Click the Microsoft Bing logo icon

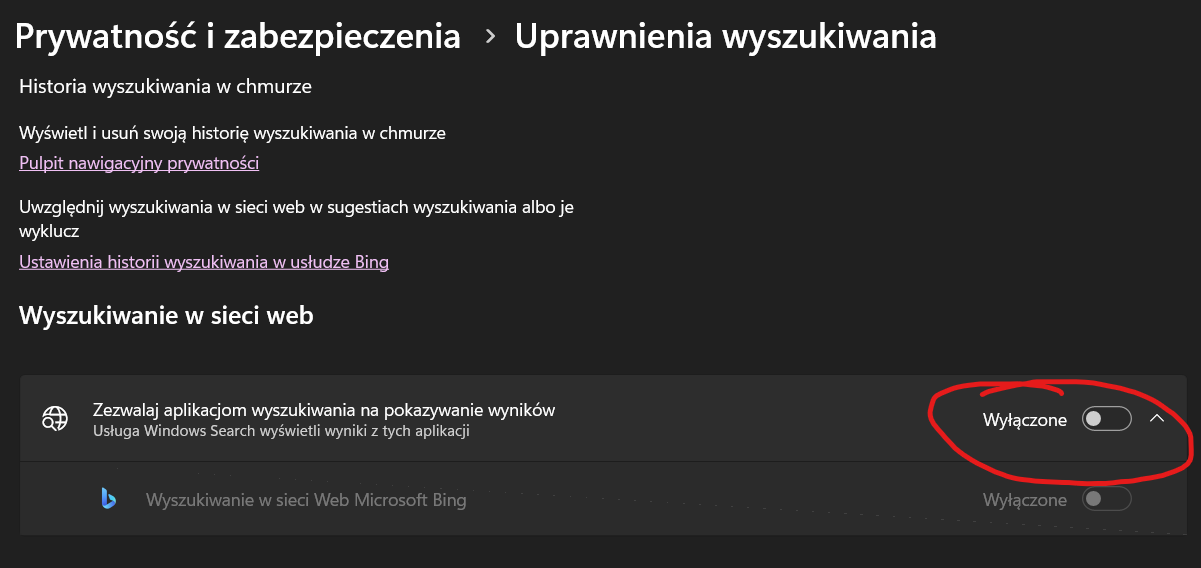pos(108,499)
